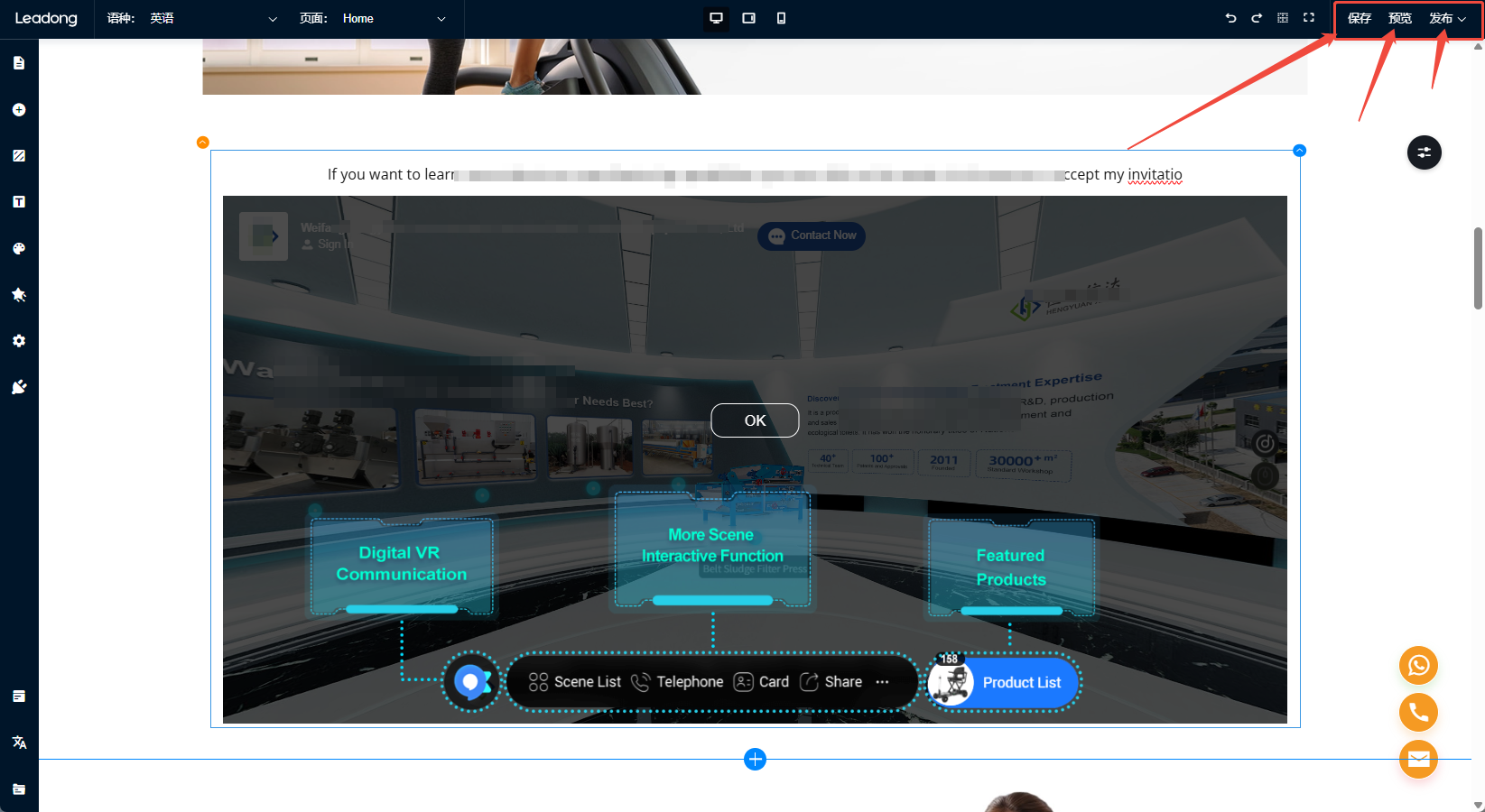Viewport: 1485px width, 812px height.
Task: Open the settings gear in left sidebar
Action: [19, 341]
